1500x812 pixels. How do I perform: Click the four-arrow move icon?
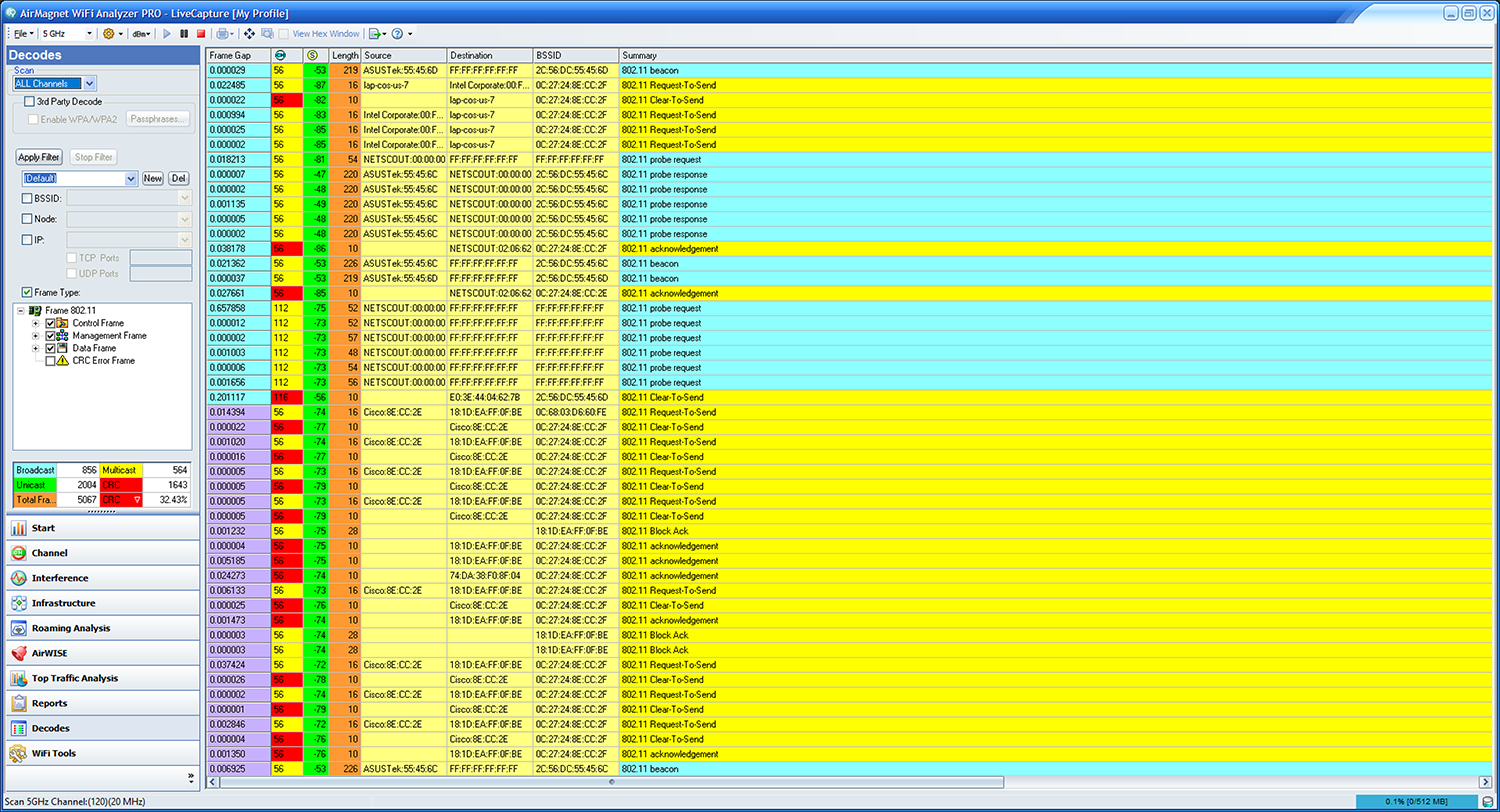(249, 34)
